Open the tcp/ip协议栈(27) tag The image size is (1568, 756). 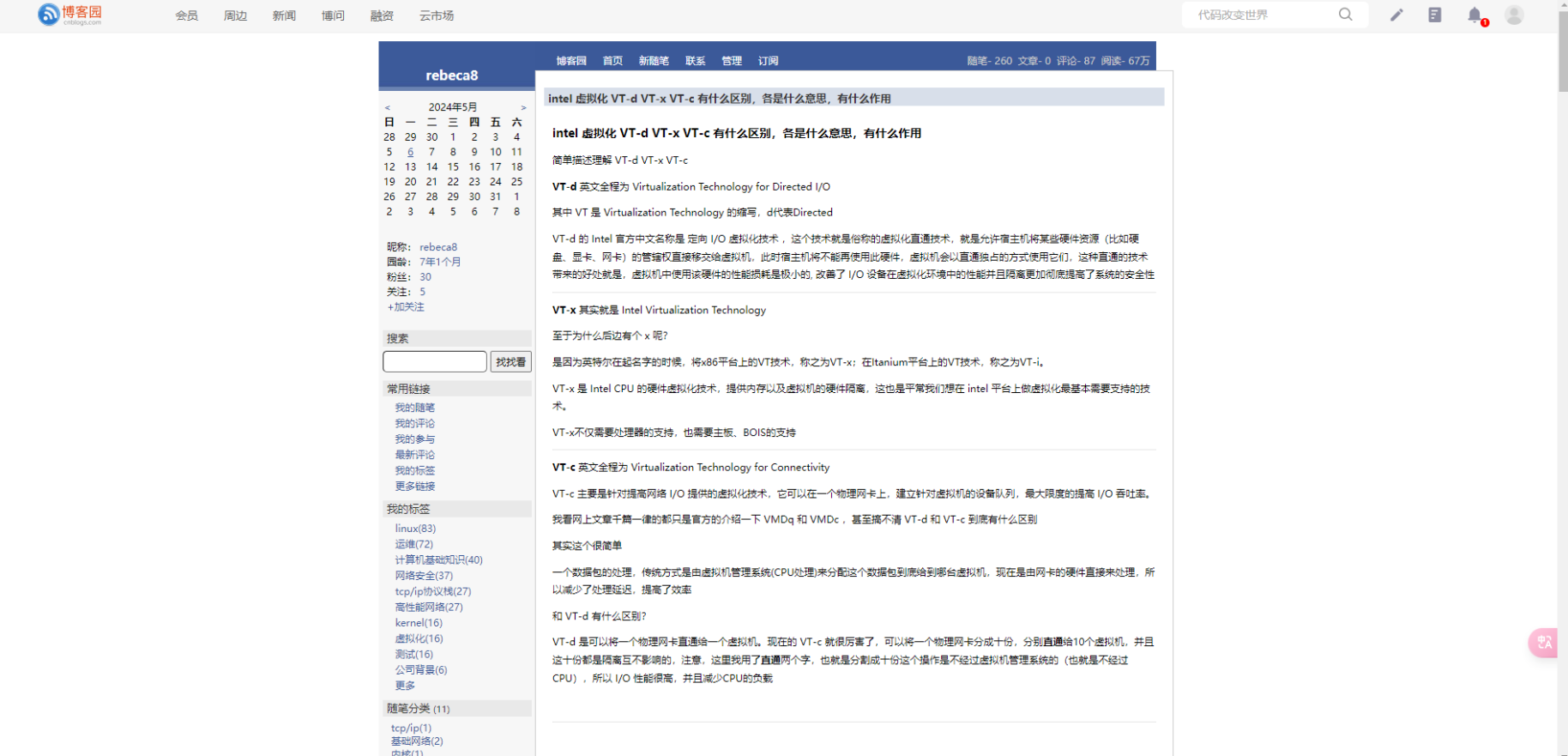coord(433,591)
